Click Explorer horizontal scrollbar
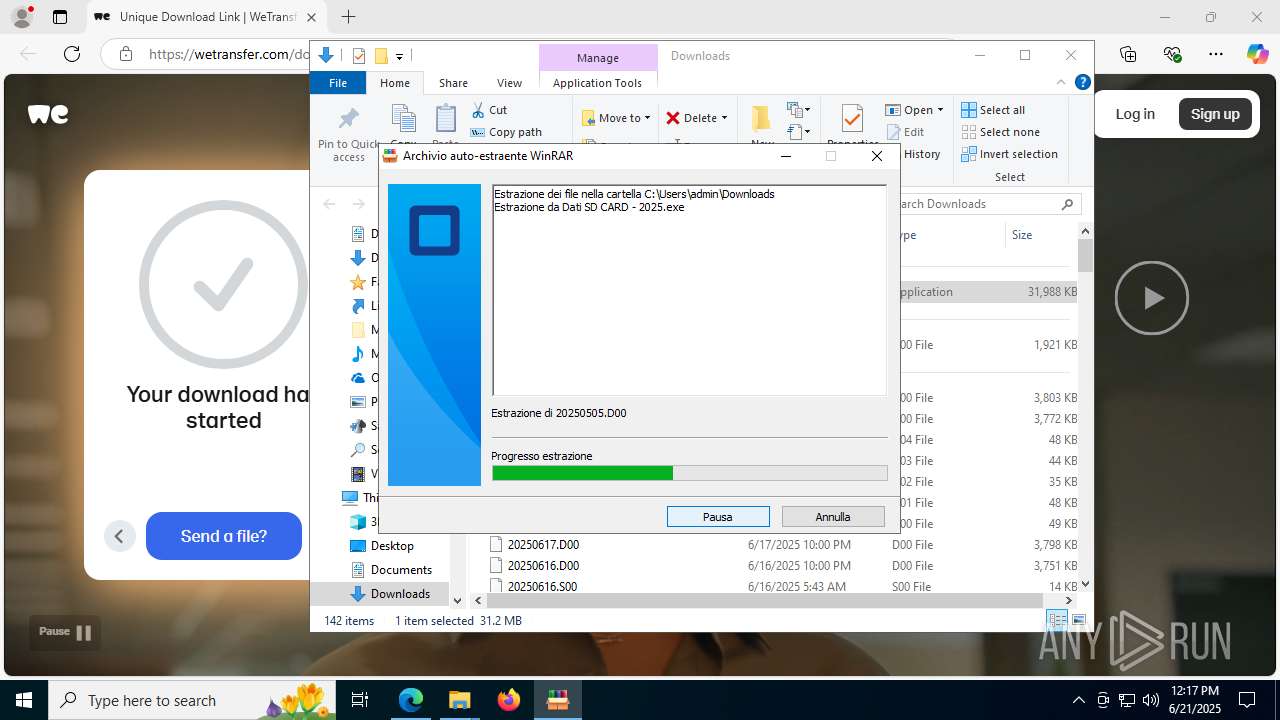 pyautogui.click(x=765, y=600)
